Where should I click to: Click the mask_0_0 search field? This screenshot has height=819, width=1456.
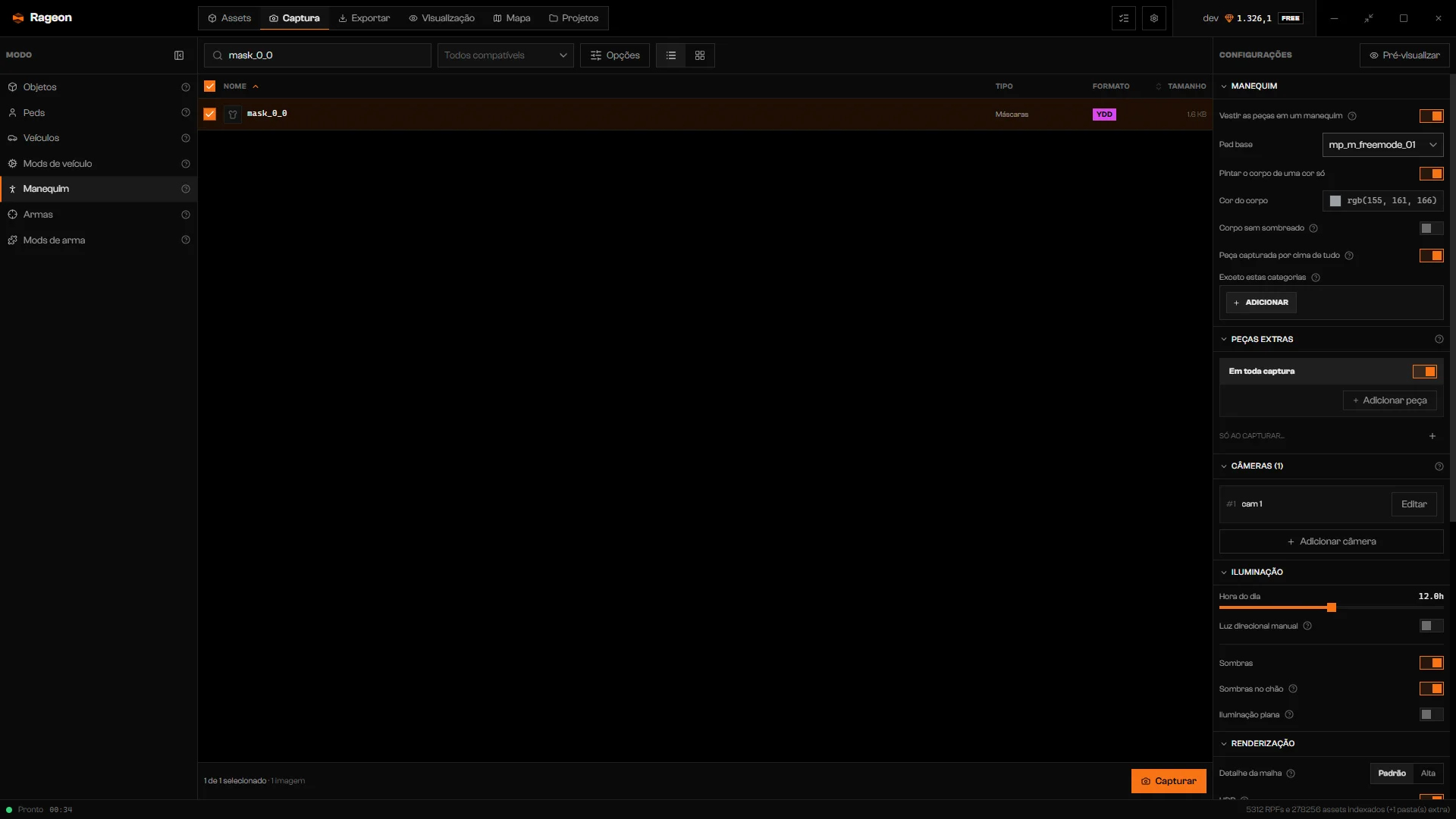pyautogui.click(x=318, y=55)
